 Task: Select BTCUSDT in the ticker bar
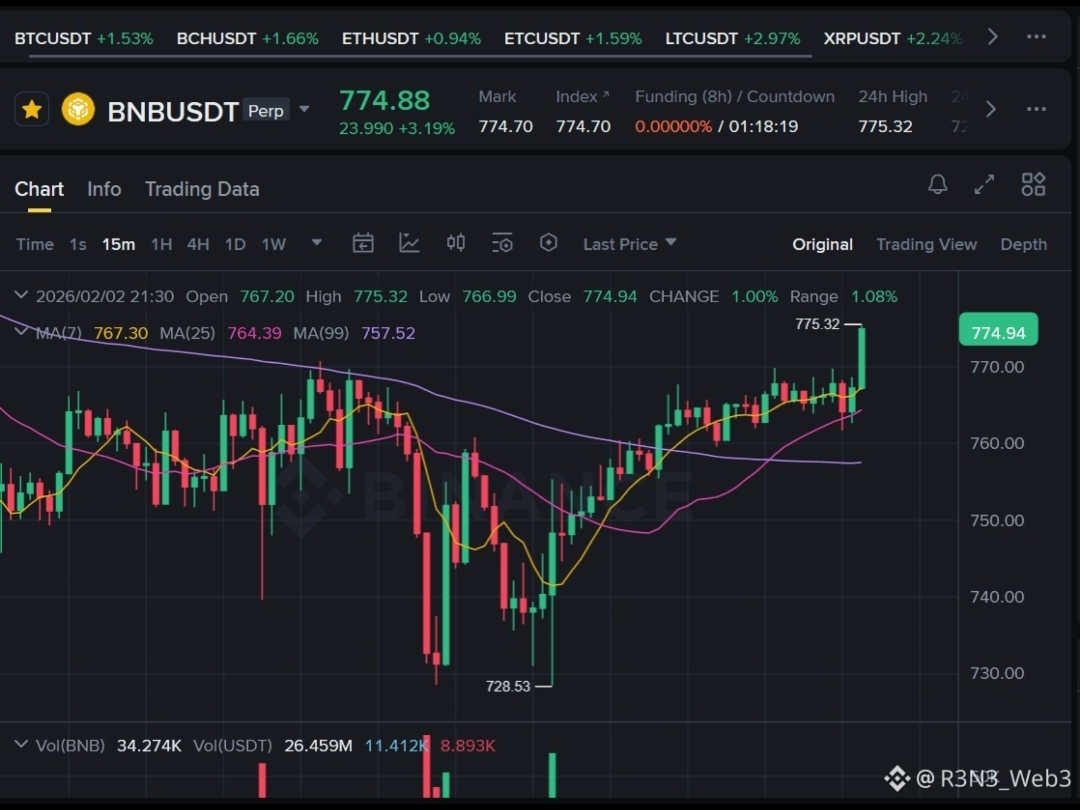coord(83,39)
